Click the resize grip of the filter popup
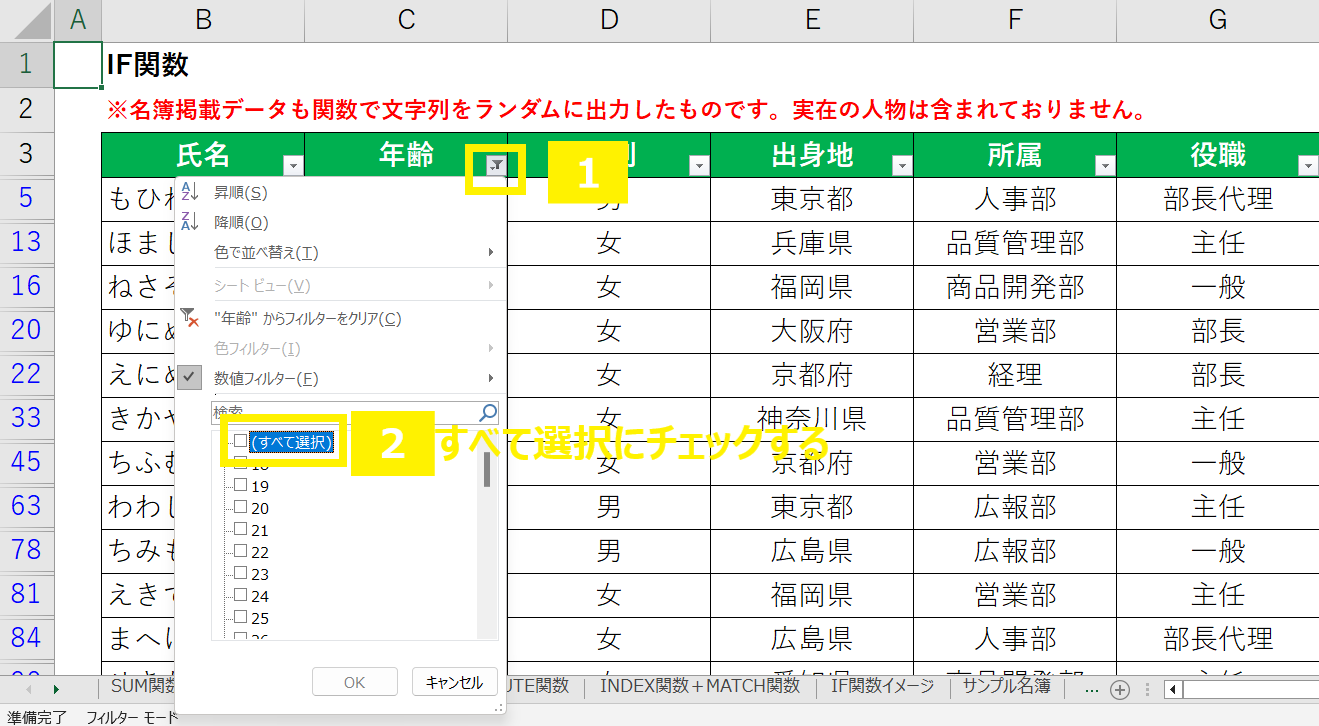The image size is (1319, 726). [x=497, y=707]
